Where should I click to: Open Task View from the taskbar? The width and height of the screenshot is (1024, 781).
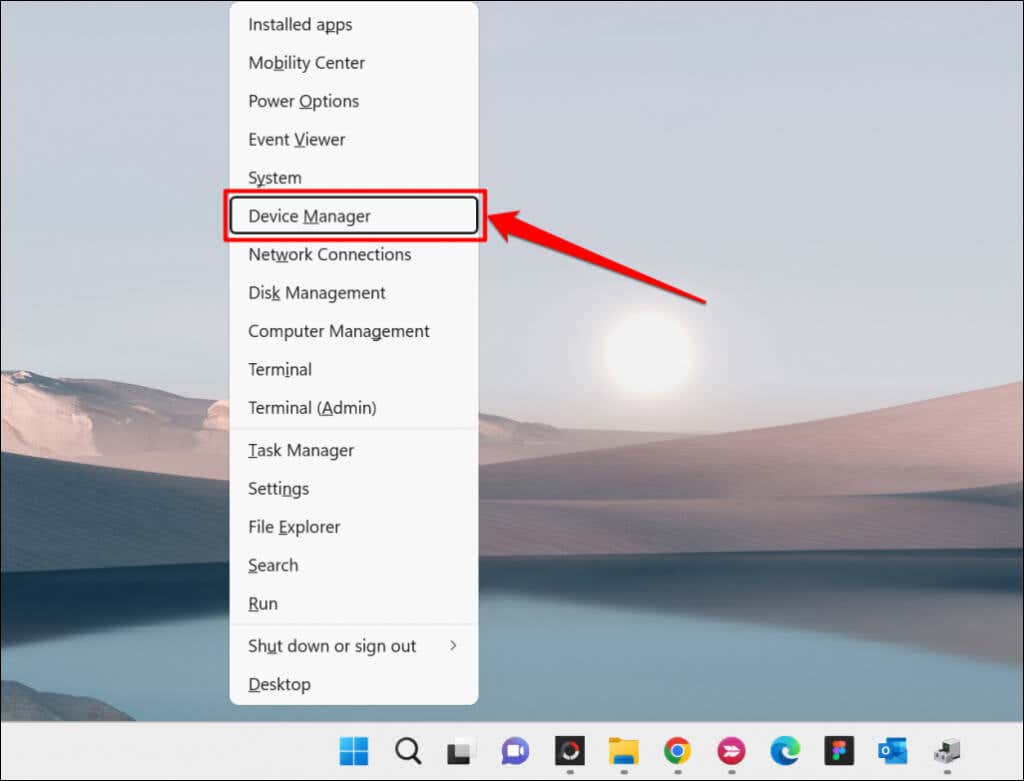point(461,751)
